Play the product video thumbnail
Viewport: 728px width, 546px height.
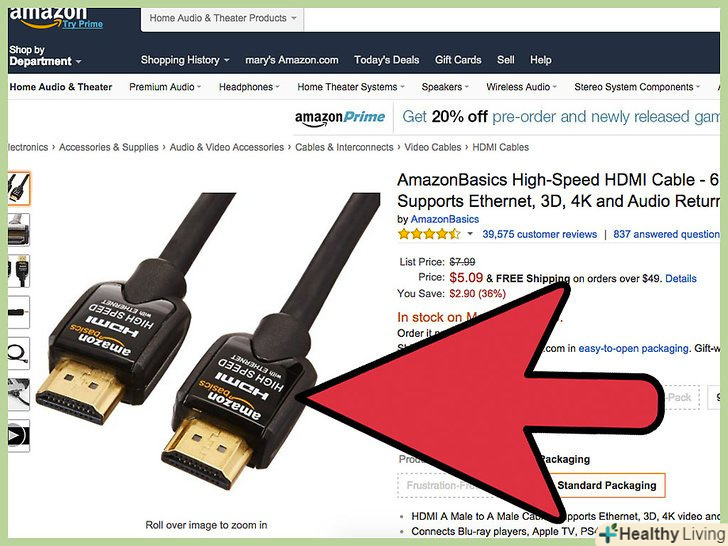(x=19, y=436)
